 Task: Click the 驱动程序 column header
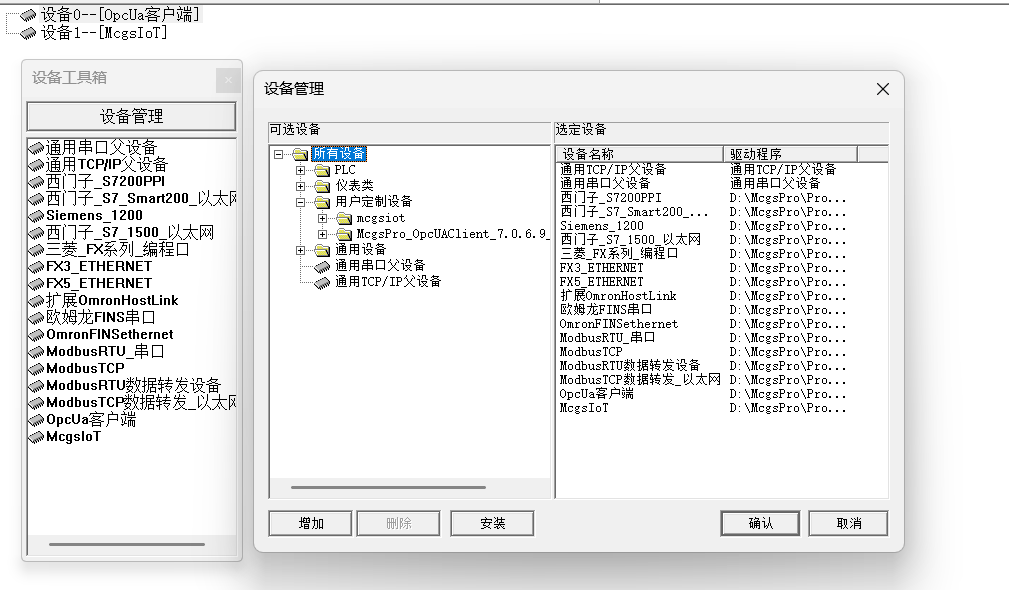point(790,154)
